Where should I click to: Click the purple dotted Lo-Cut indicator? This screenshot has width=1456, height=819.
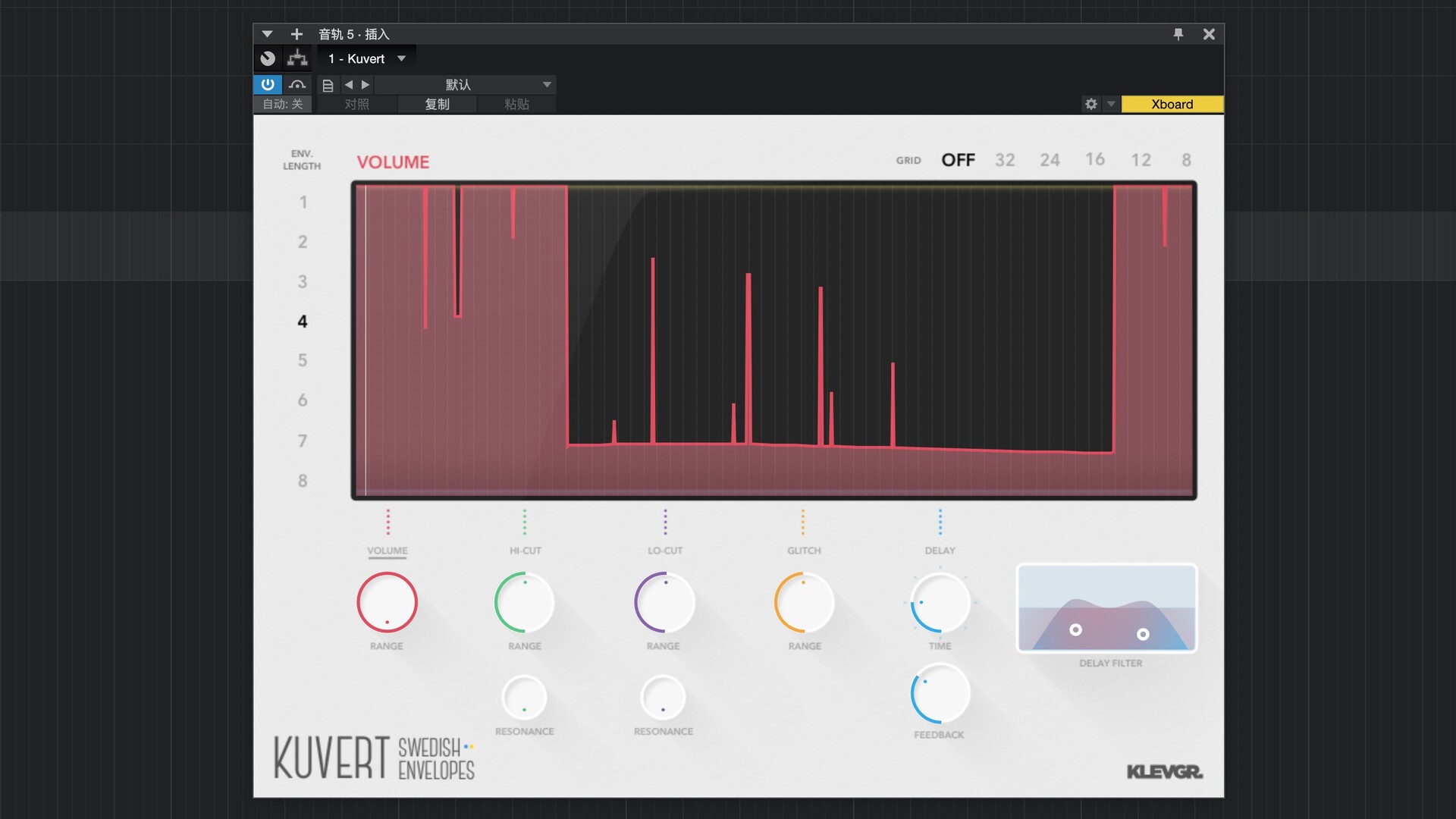[x=665, y=522]
